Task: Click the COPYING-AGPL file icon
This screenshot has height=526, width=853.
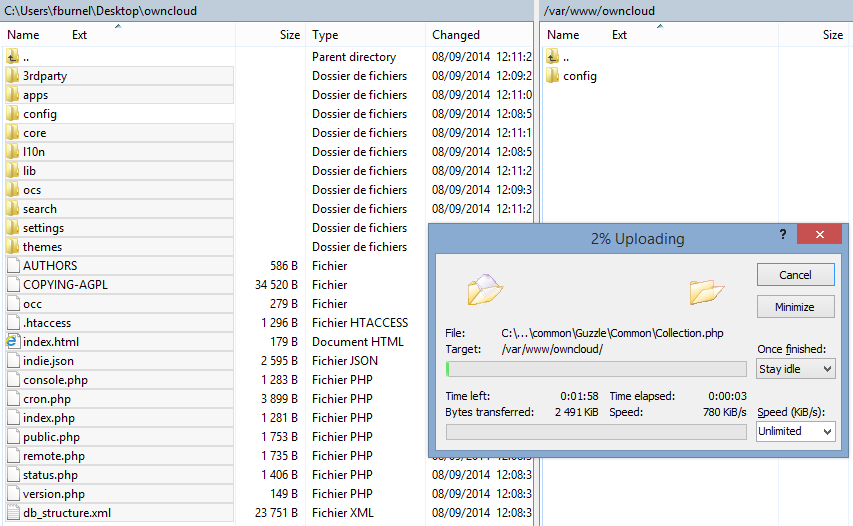Action: click(x=13, y=284)
